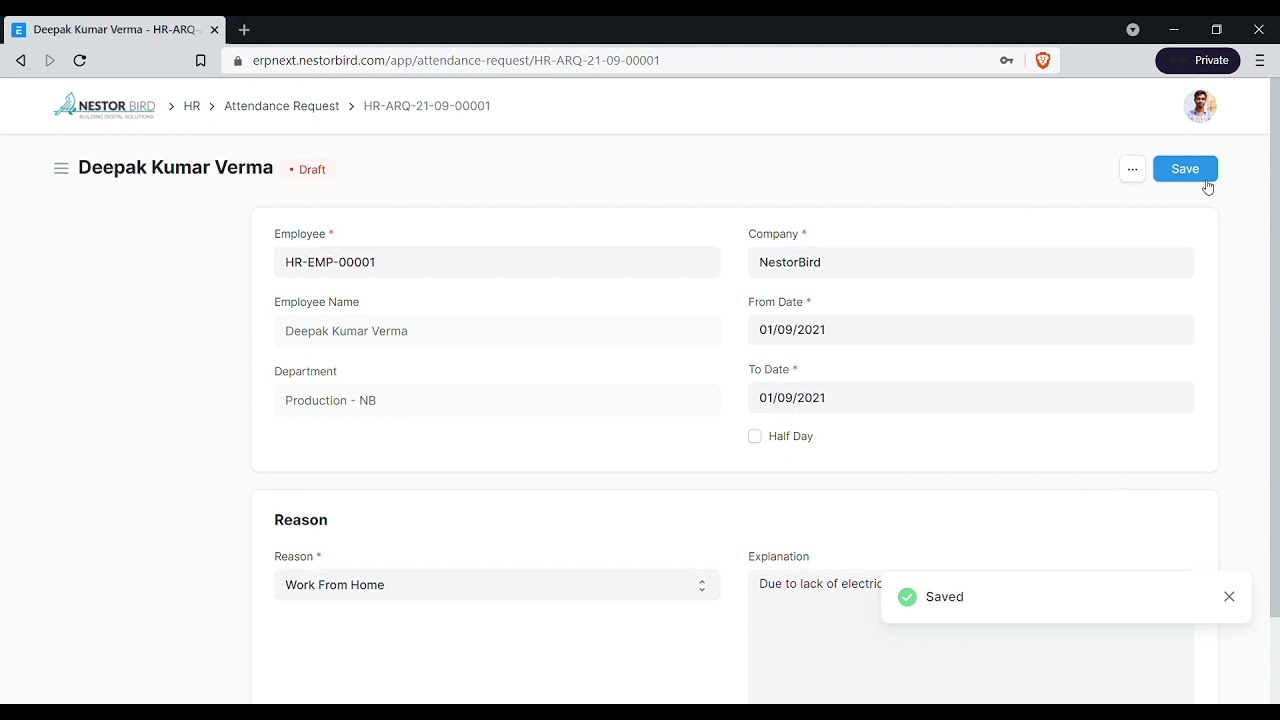Open the Reason dropdown Work From Home
The width and height of the screenshot is (1280, 720).
click(497, 585)
